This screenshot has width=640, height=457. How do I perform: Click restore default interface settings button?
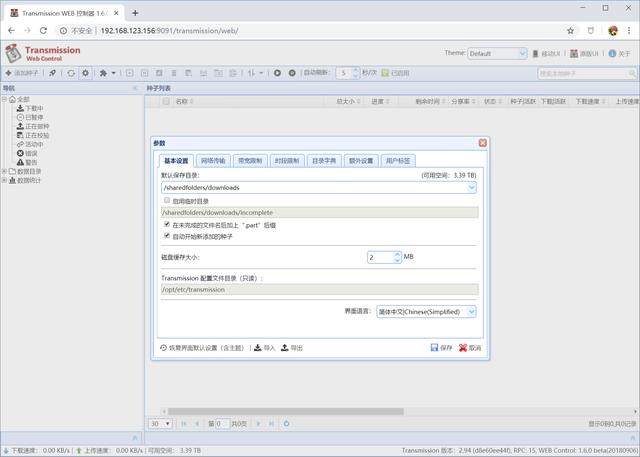(202, 348)
